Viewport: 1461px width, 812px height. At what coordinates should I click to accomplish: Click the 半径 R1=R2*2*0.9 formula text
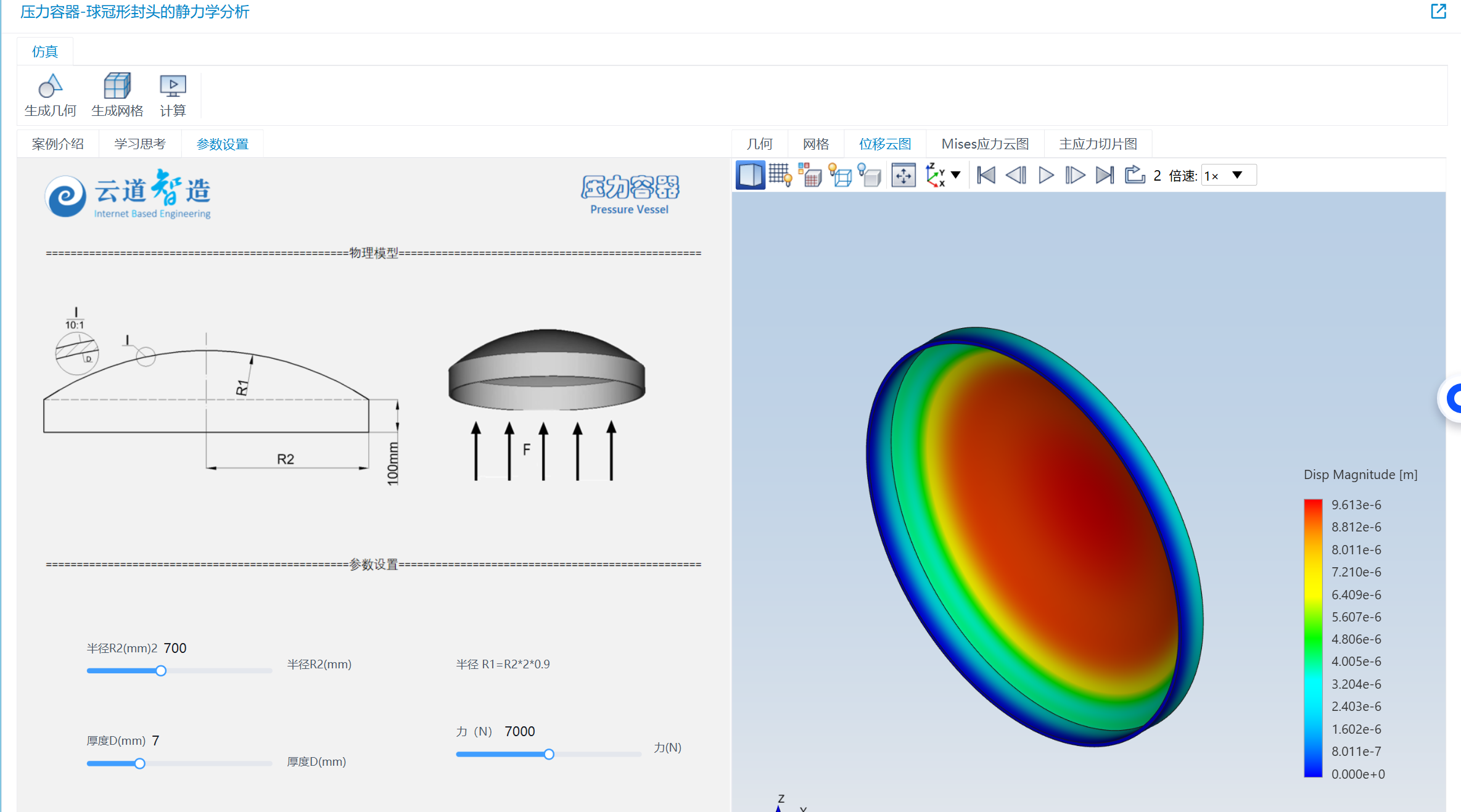point(503,664)
